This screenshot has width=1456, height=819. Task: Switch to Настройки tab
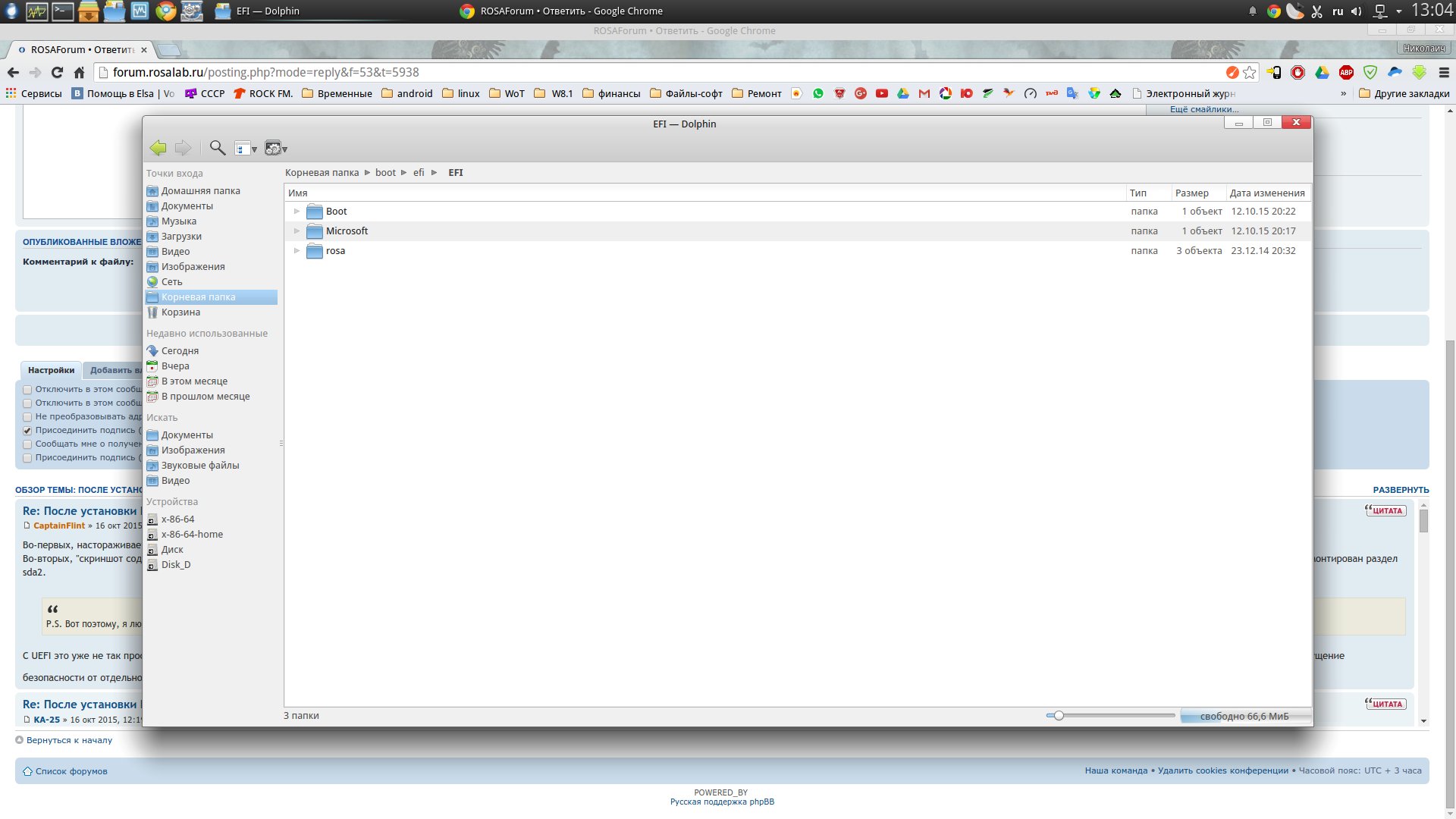(x=51, y=371)
